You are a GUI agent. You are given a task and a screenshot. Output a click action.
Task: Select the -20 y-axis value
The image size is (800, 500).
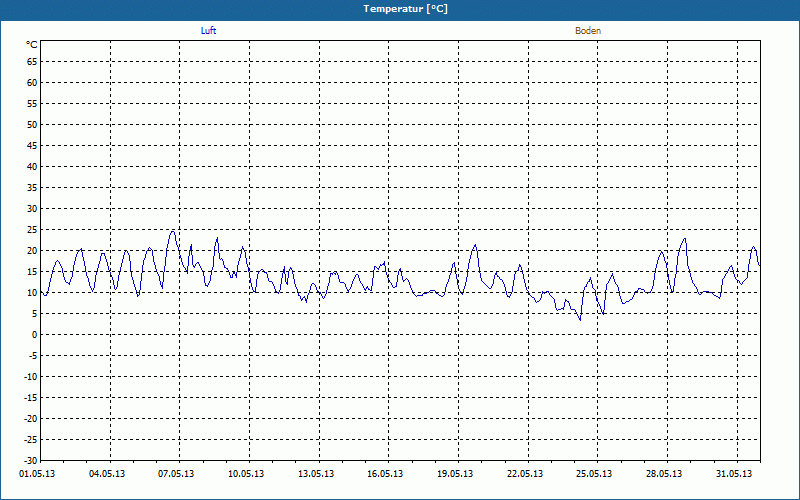(31, 419)
